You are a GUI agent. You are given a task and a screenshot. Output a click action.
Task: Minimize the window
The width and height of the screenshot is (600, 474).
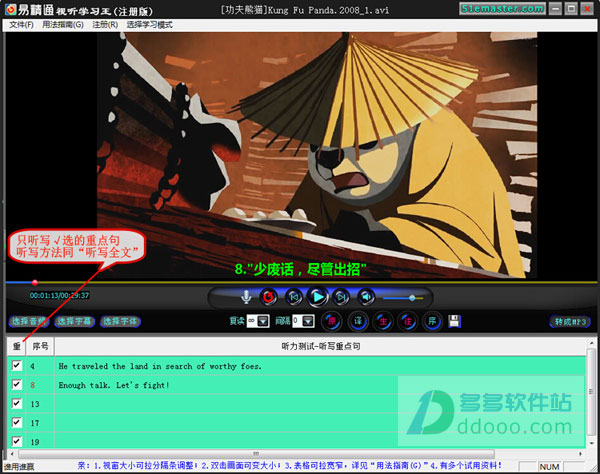coord(555,8)
